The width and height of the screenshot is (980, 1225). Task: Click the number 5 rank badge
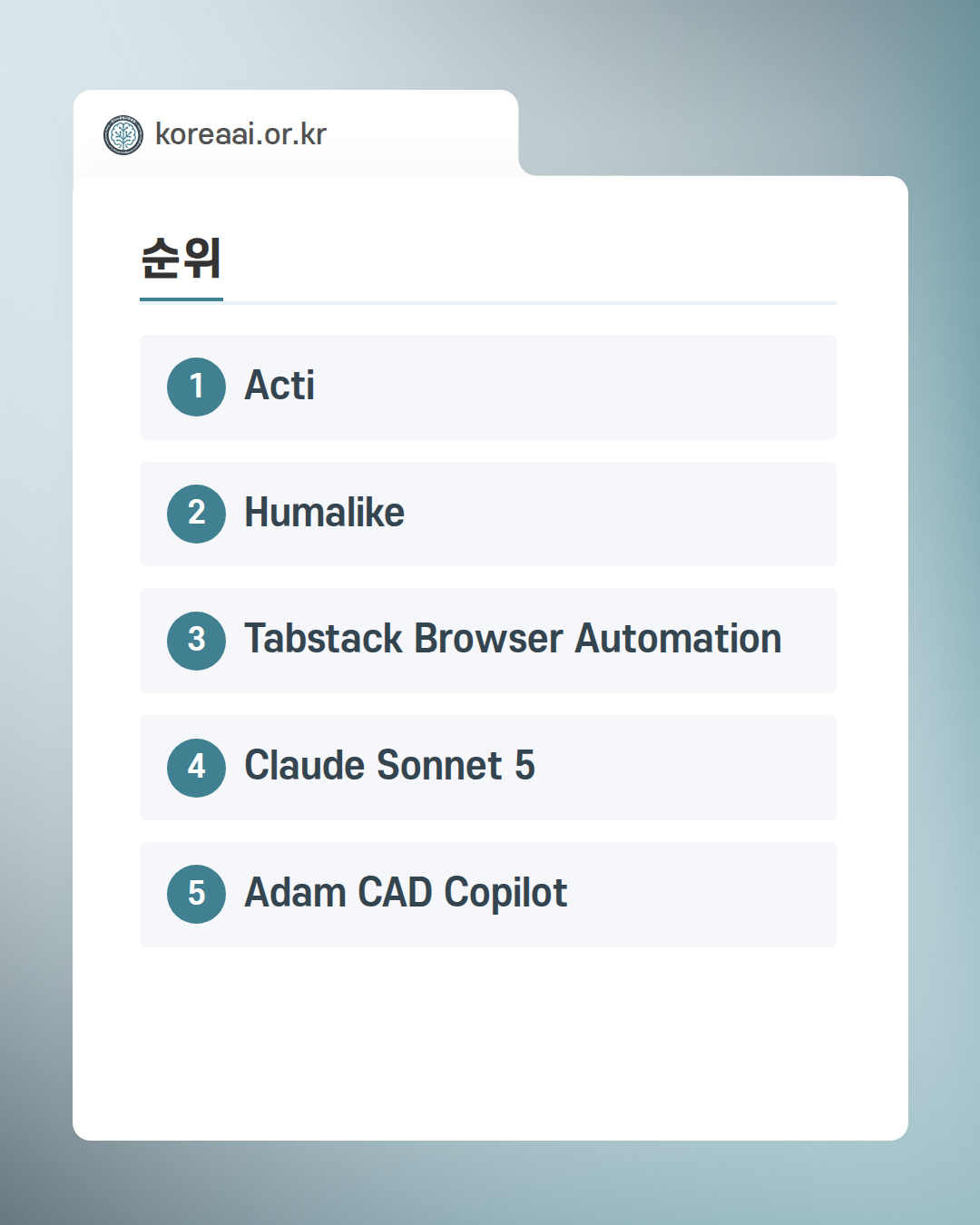[196, 894]
